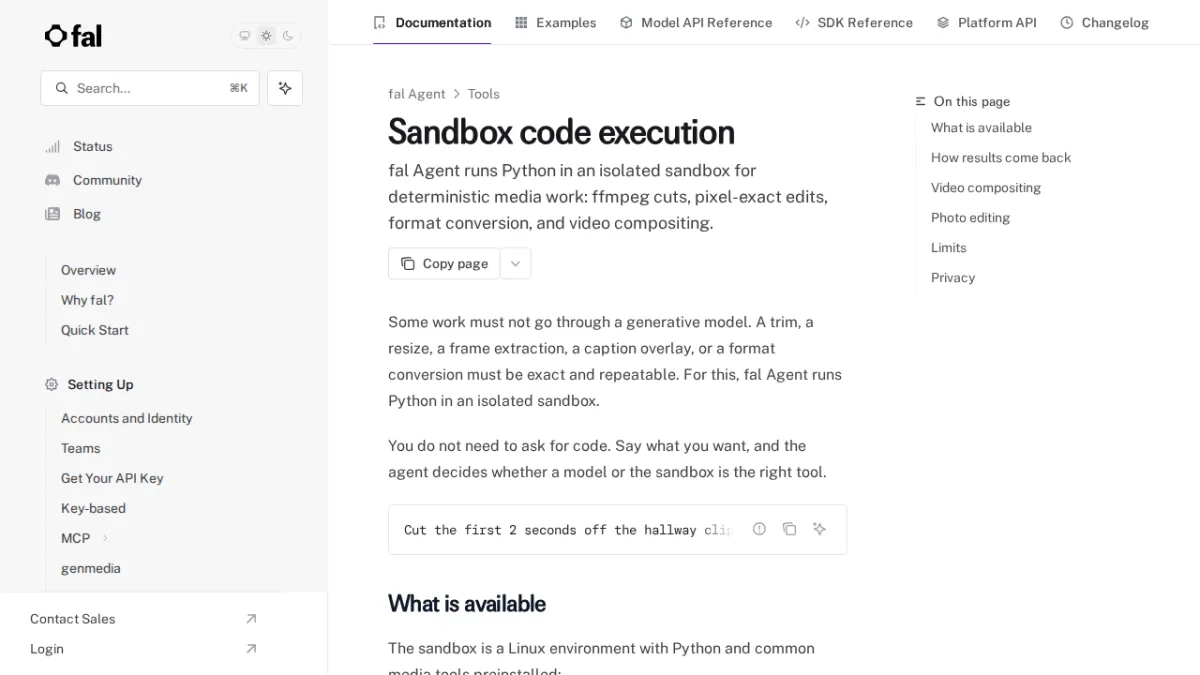Select the Changelog tab
The width and height of the screenshot is (1200, 675).
pos(1104,22)
